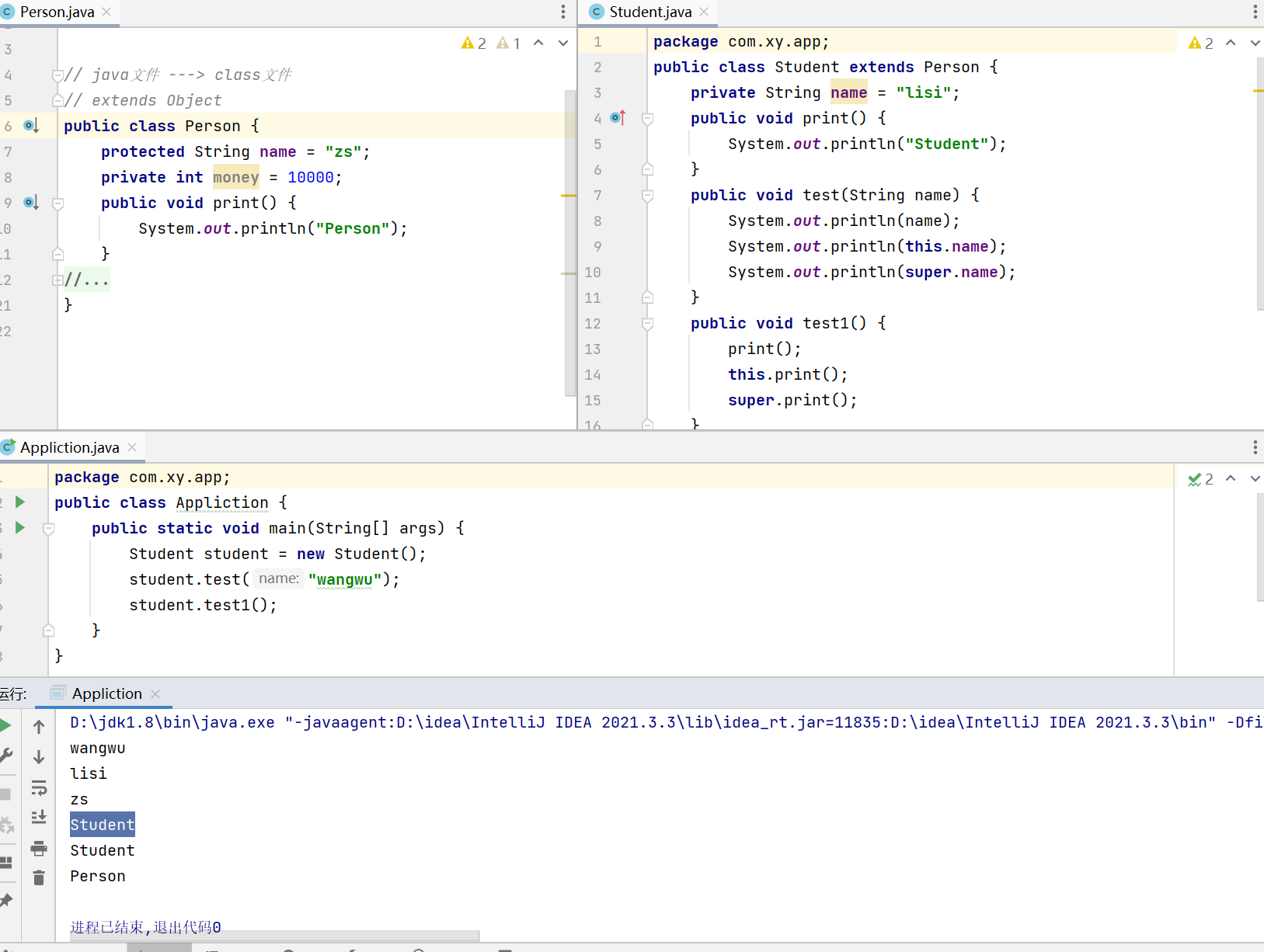Close the Appliction run tab

point(155,694)
